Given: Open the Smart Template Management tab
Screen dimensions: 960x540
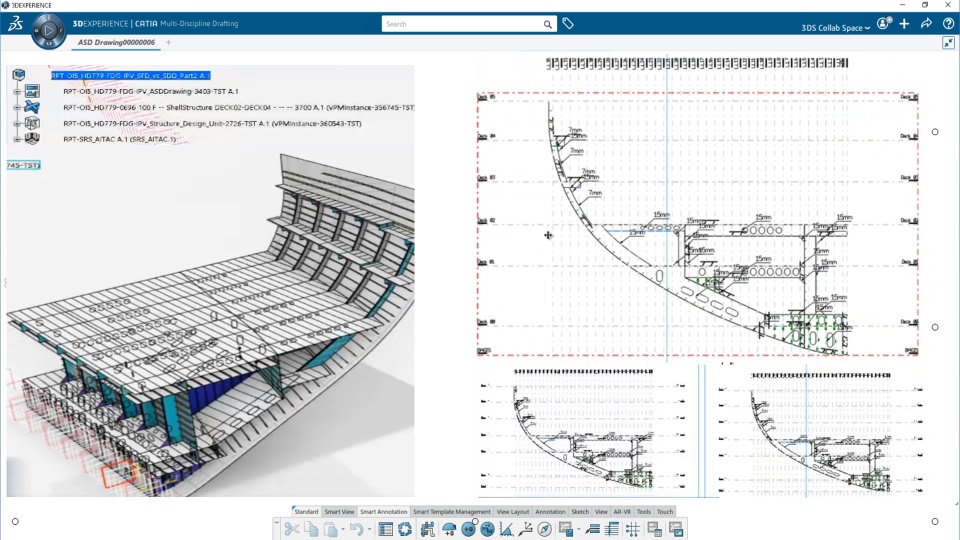Looking at the screenshot, I should pos(452,511).
